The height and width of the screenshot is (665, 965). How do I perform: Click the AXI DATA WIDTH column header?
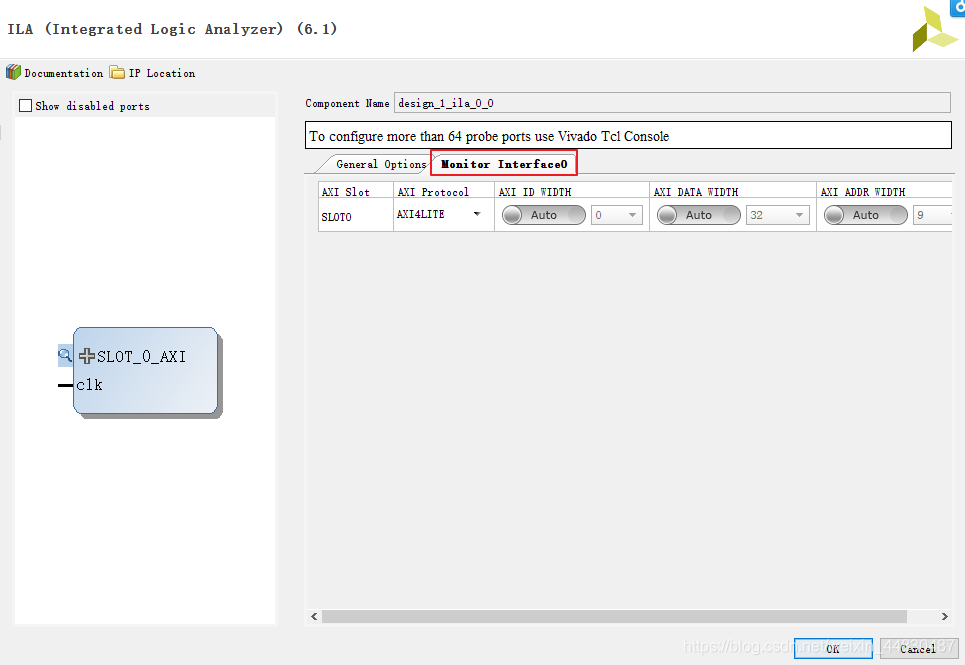(x=733, y=191)
